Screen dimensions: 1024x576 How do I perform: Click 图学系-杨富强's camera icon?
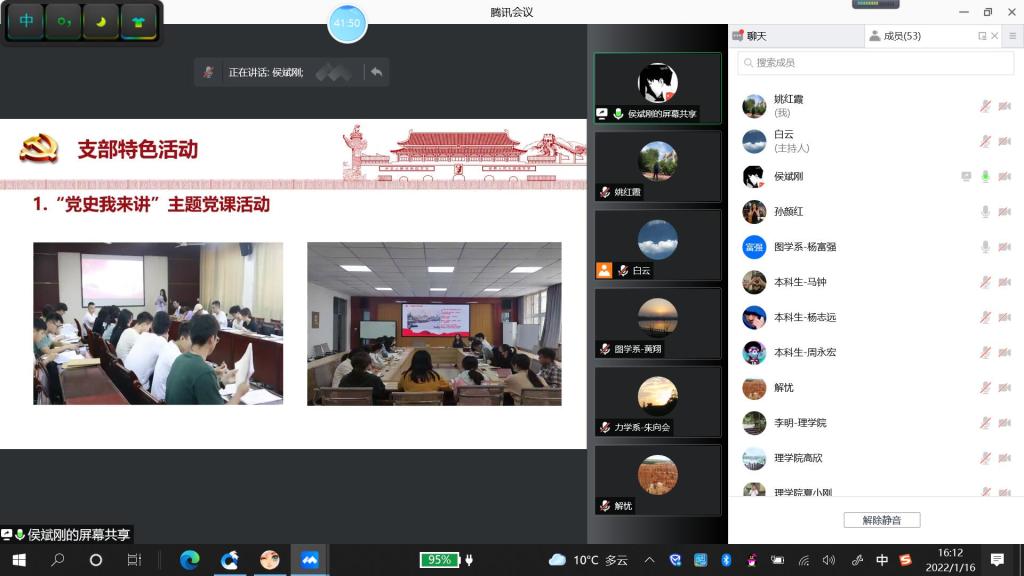tap(1004, 247)
